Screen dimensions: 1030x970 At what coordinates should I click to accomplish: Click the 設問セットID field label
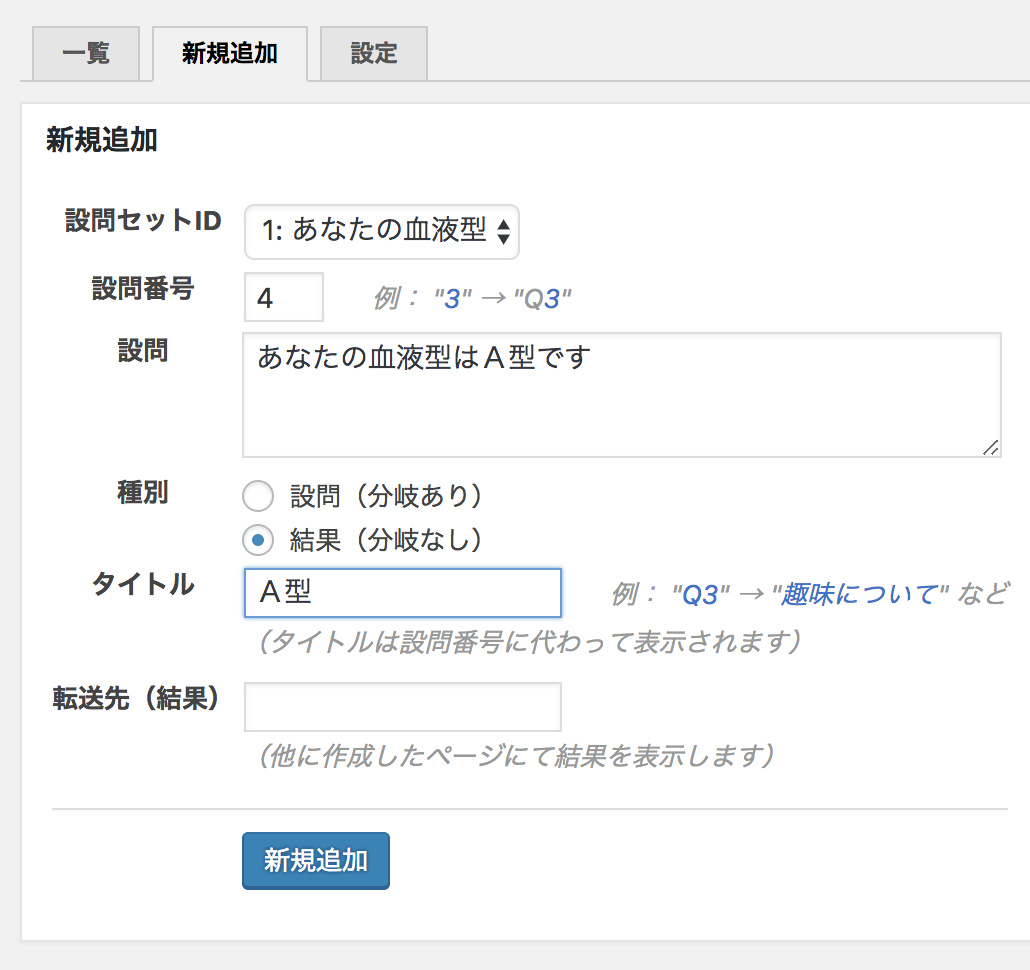[143, 221]
